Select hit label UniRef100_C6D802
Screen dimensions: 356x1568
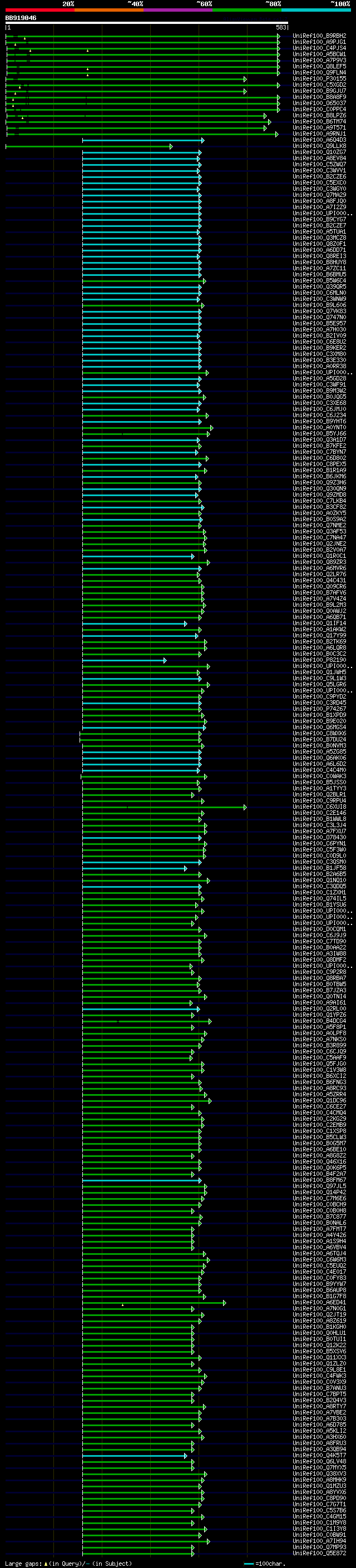319,458
